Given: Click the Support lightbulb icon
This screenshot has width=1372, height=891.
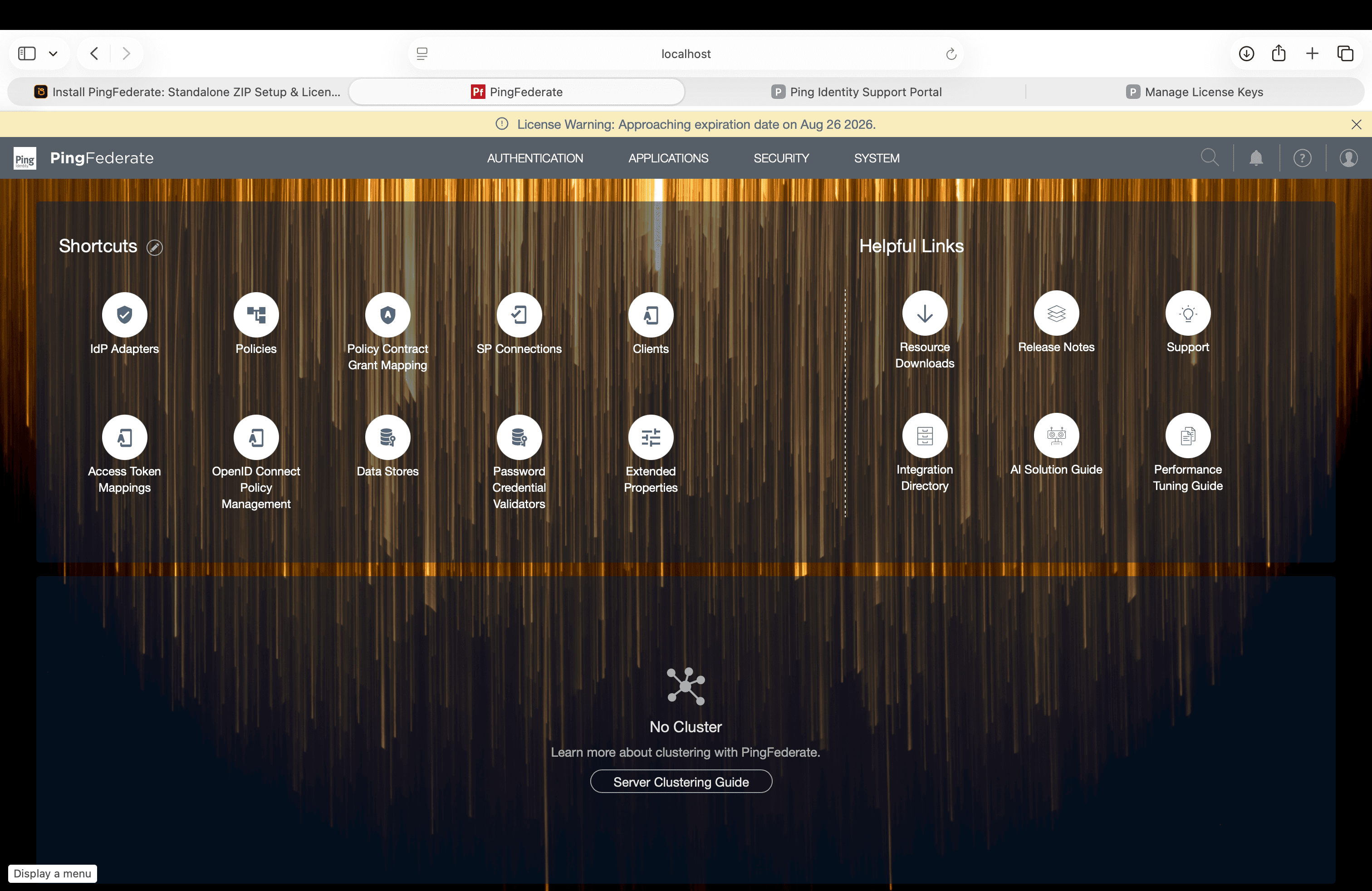Looking at the screenshot, I should click(x=1187, y=313).
